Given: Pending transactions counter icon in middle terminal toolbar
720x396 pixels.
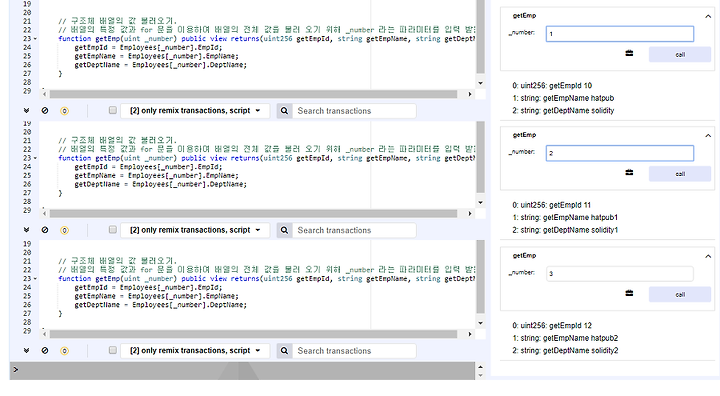Looking at the screenshot, I should click(64, 230).
